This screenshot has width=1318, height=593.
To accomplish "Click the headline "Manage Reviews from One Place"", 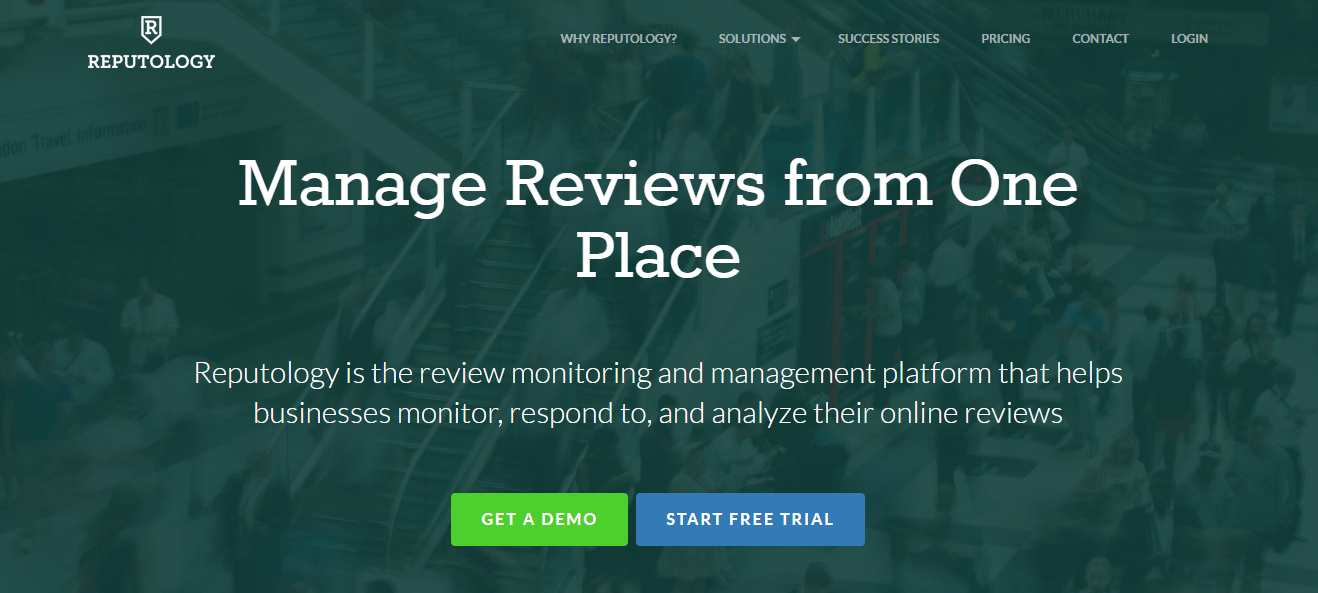I will click(x=658, y=220).
